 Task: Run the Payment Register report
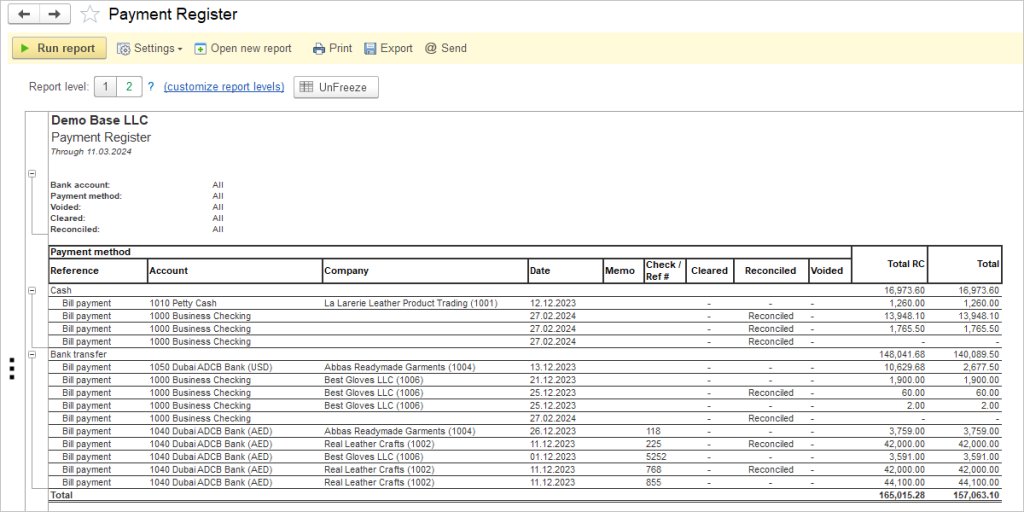58,48
